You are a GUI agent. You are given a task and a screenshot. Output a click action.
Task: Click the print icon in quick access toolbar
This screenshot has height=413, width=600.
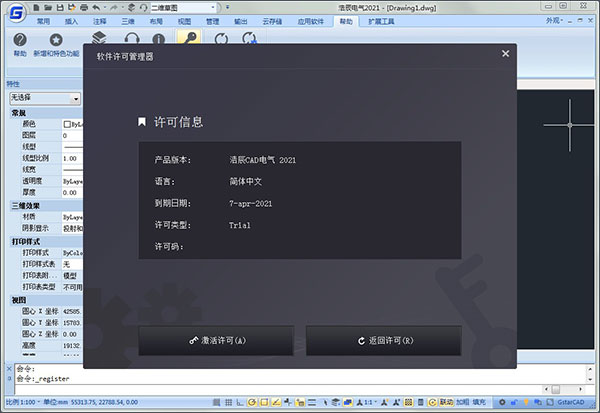pyautogui.click(x=86, y=6)
